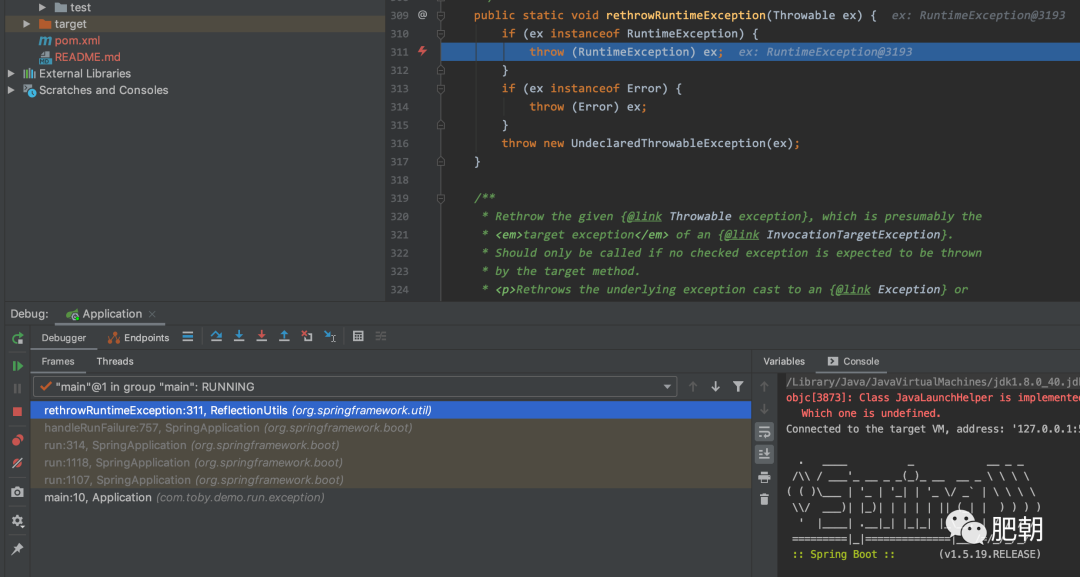Click the UndeclaredThrowableException code on line 316
This screenshot has height=577, width=1080.
click(x=667, y=143)
